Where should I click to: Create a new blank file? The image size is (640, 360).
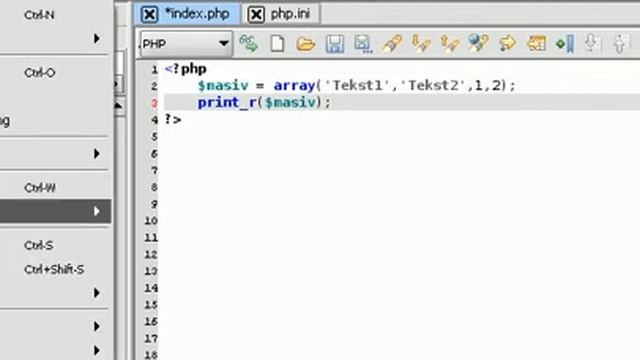pos(278,43)
